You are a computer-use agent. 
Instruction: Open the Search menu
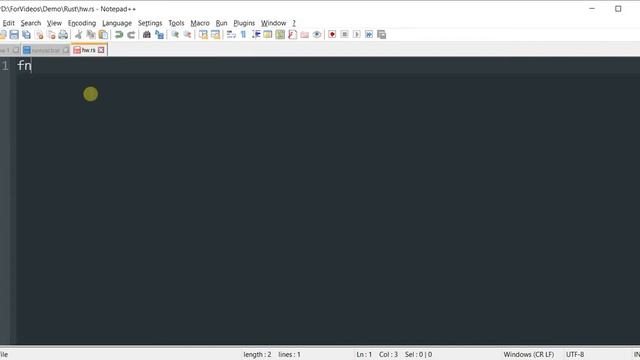pos(31,23)
